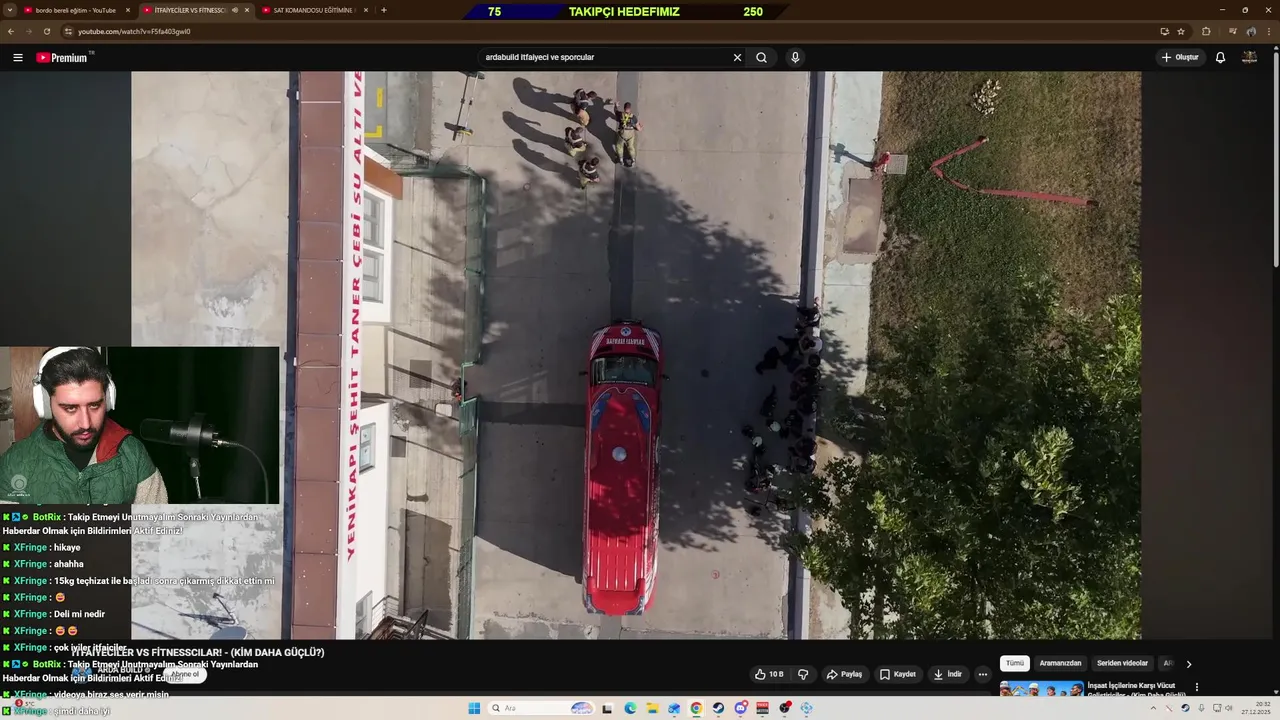Click the Oluştur create button

click(1180, 57)
